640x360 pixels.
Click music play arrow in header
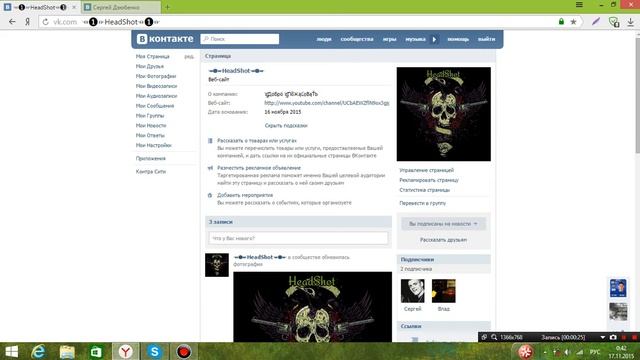tap(434, 39)
